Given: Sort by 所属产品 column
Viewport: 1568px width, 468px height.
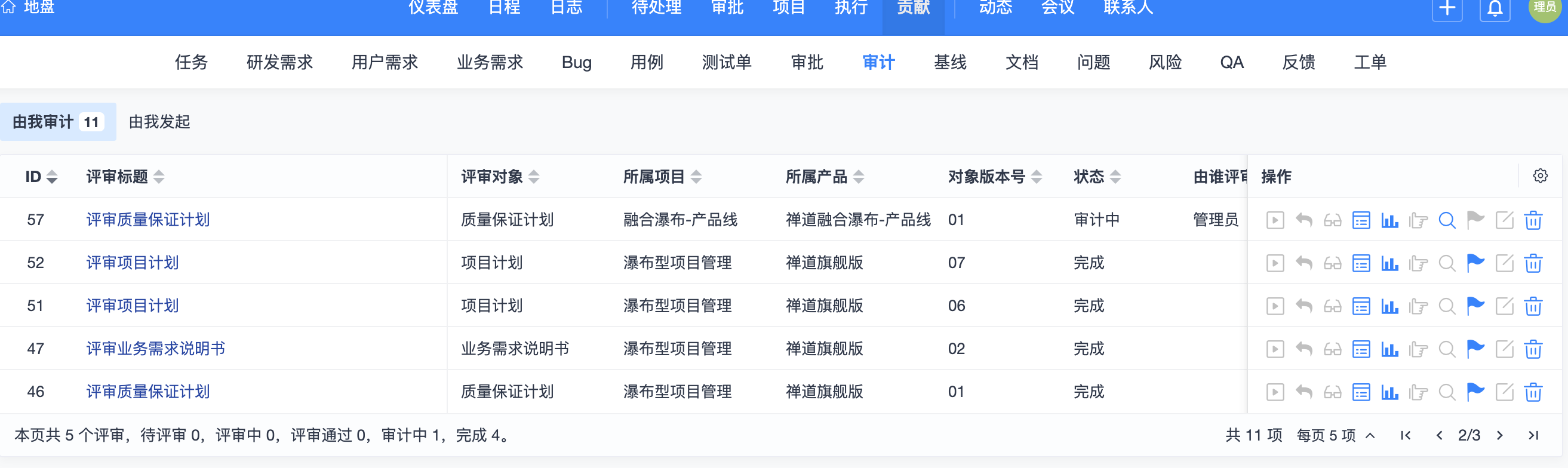Looking at the screenshot, I should tap(825, 177).
